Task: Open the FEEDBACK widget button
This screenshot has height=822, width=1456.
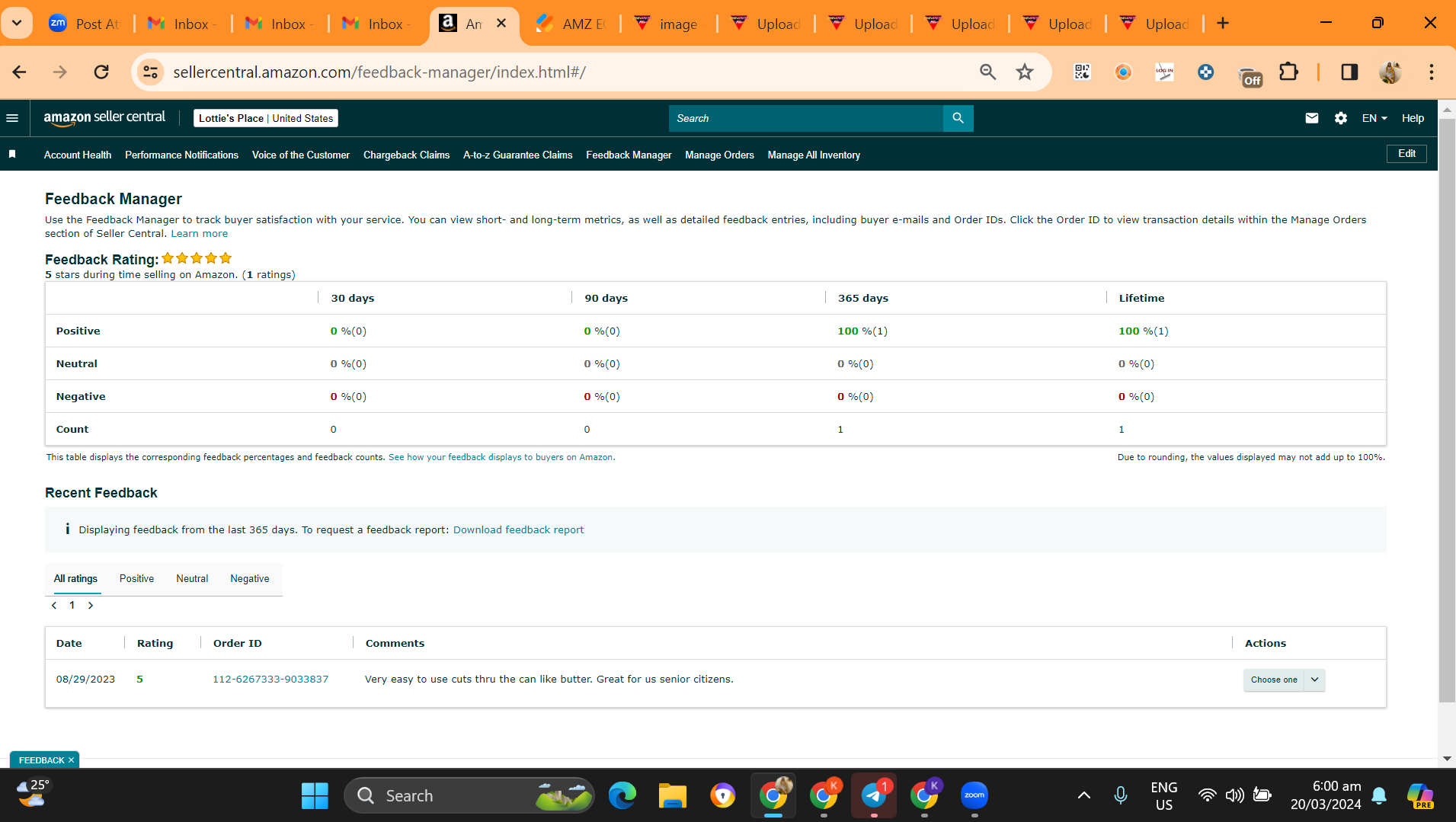Action: (41, 760)
